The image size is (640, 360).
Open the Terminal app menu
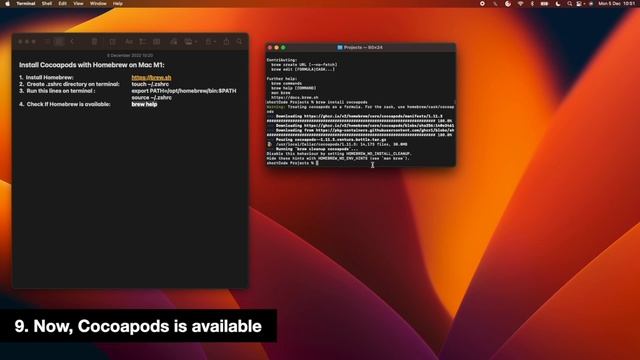[26, 3]
